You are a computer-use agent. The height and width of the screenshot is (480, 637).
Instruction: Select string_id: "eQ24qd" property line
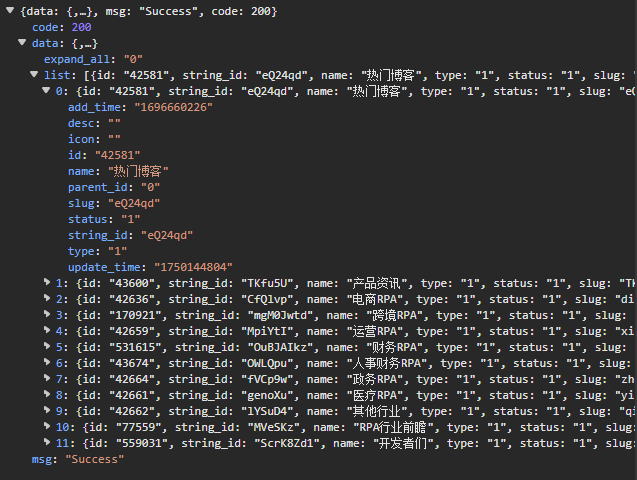[130, 235]
